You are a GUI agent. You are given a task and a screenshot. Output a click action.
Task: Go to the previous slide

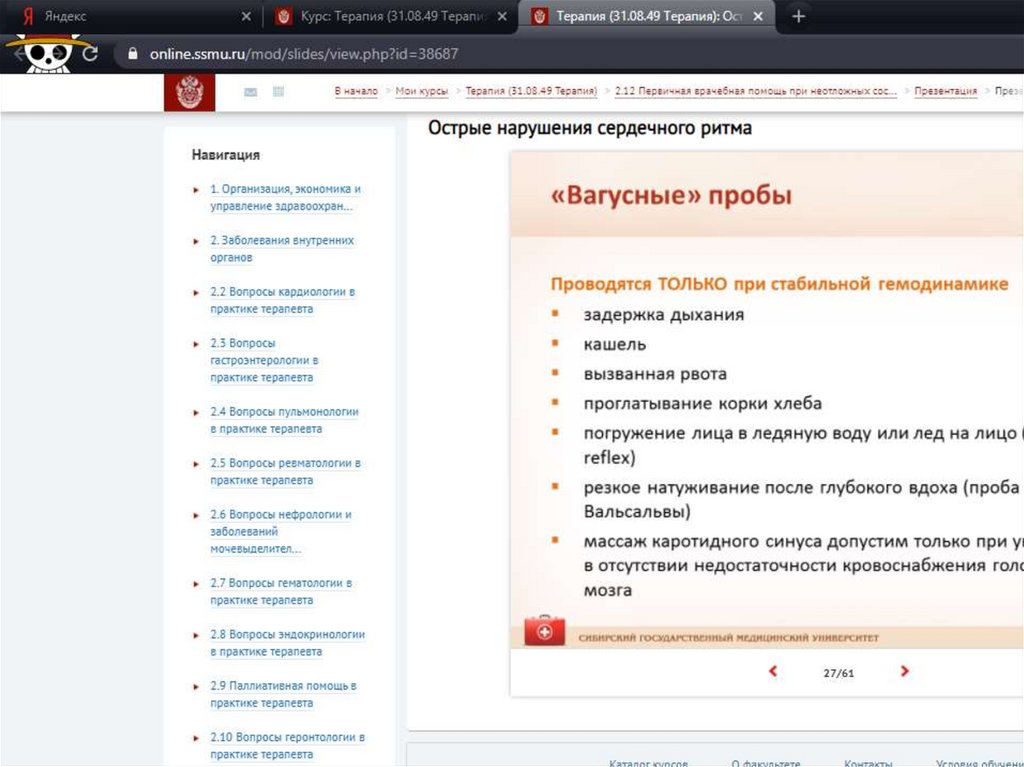pyautogui.click(x=773, y=671)
